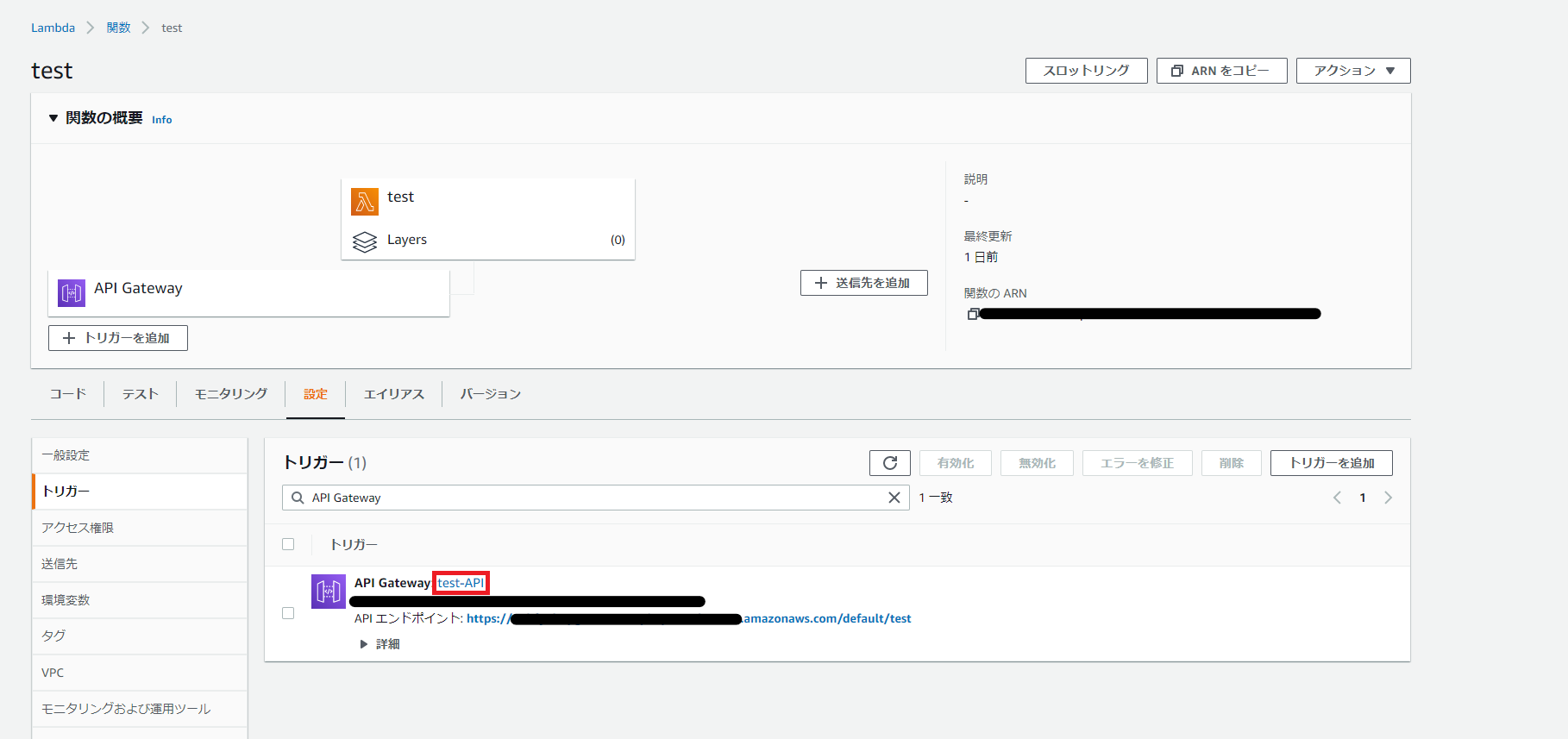Click the test function box in overview
This screenshot has width=1568, height=739.
(488, 219)
